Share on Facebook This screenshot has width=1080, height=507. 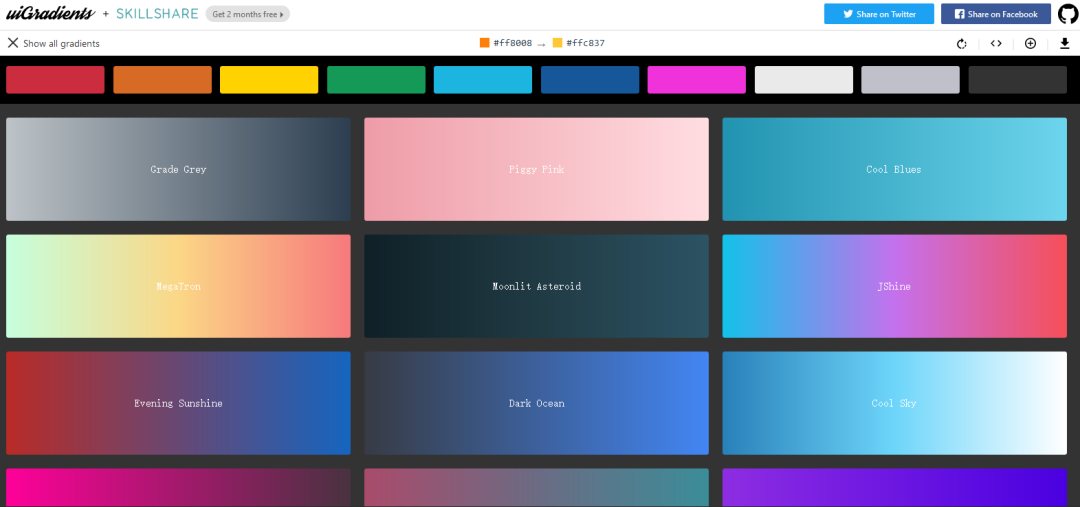click(x=996, y=14)
